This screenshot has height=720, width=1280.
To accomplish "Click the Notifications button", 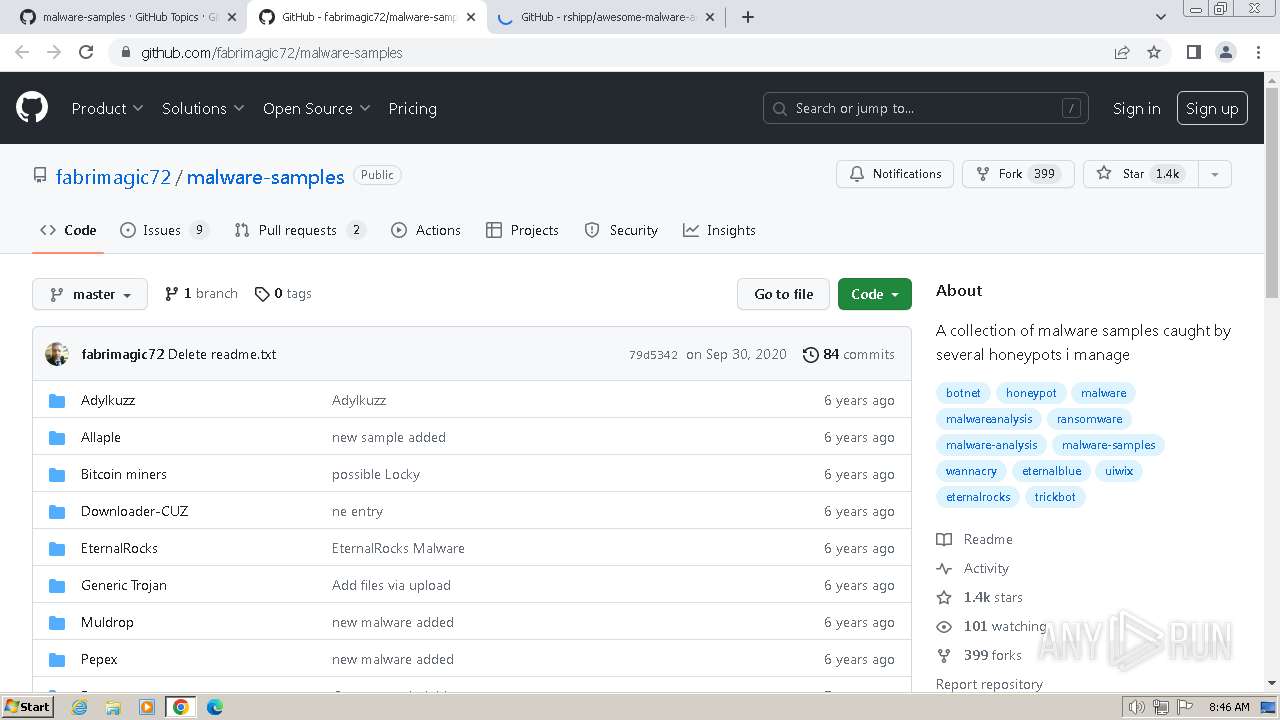I will (895, 174).
